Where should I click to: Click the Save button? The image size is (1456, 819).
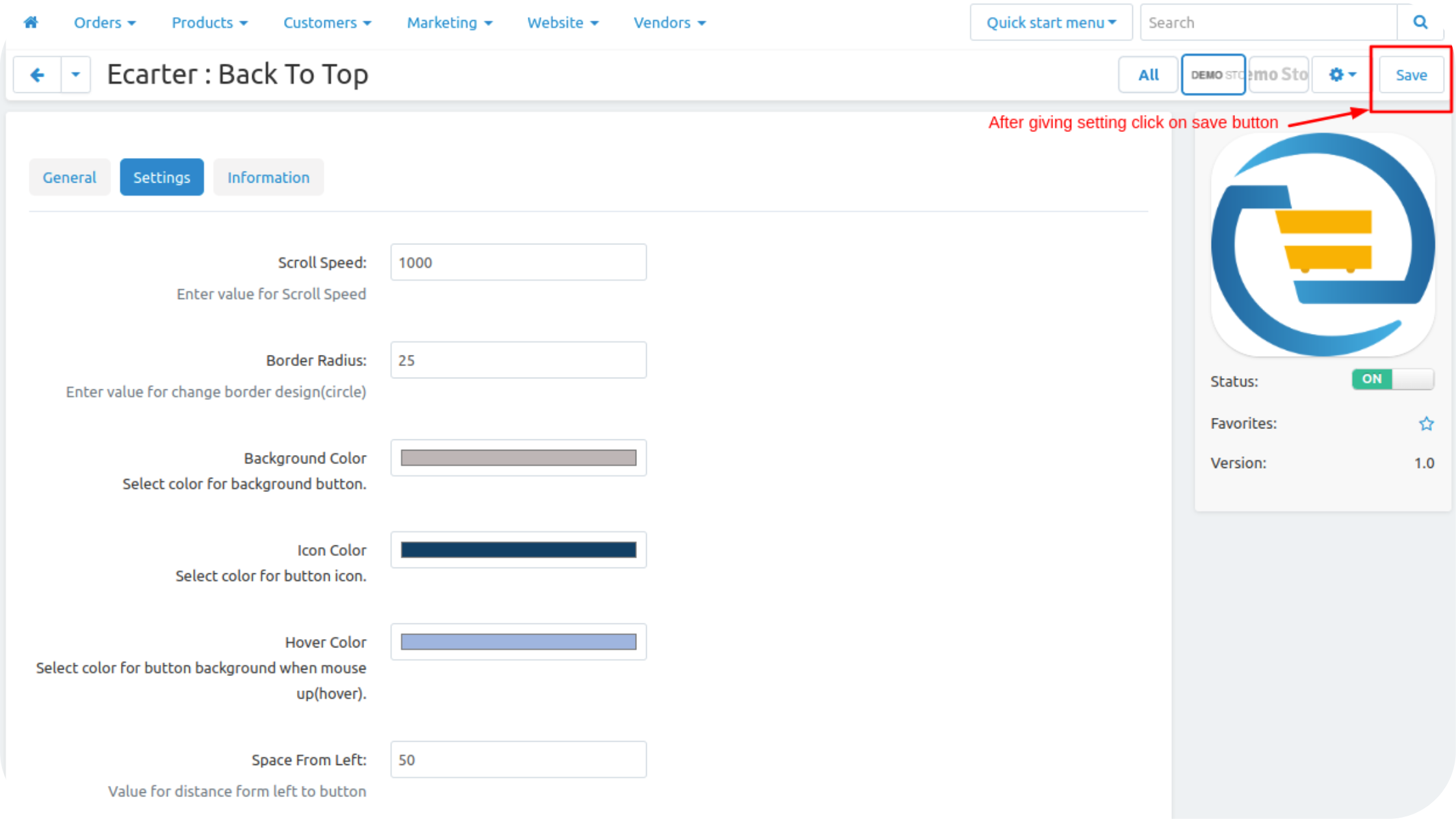1410,75
